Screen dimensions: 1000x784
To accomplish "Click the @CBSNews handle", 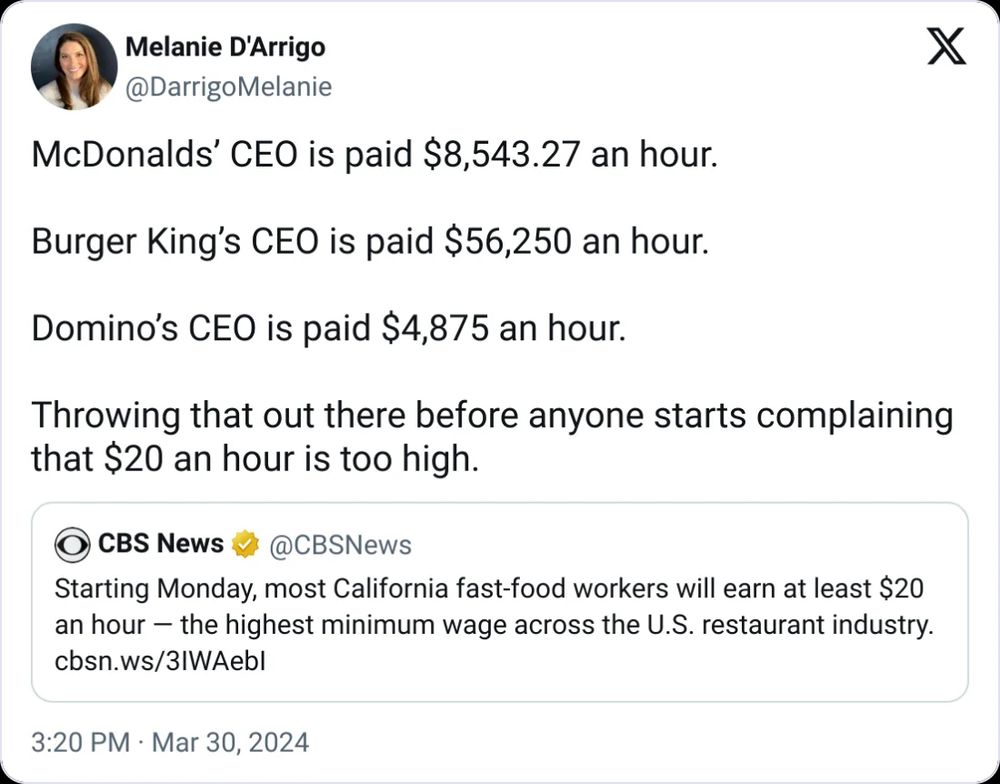I will [x=341, y=545].
